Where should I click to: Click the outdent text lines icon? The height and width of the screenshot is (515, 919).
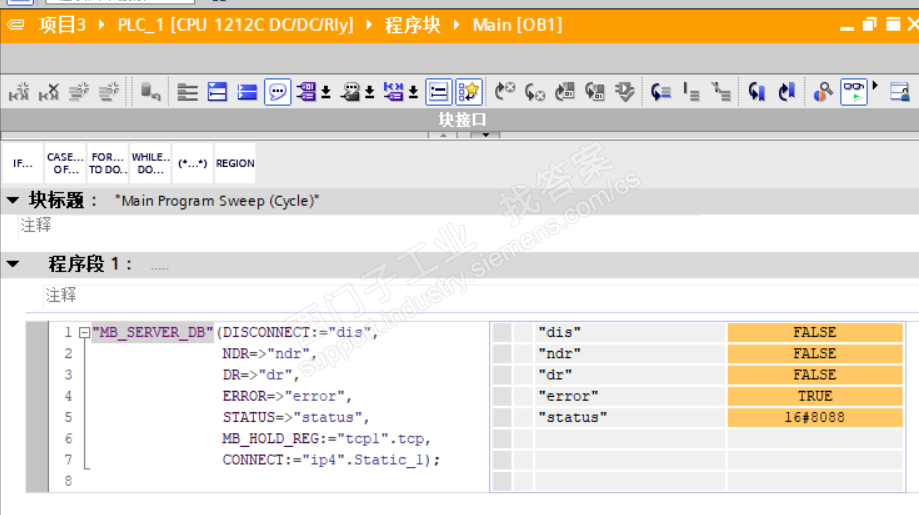click(691, 92)
